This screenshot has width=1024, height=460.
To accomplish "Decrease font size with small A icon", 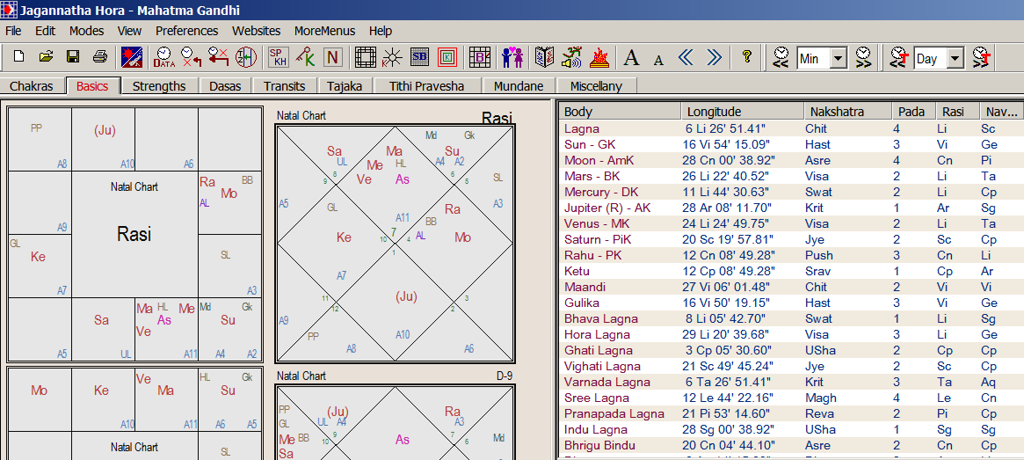I will (x=658, y=59).
